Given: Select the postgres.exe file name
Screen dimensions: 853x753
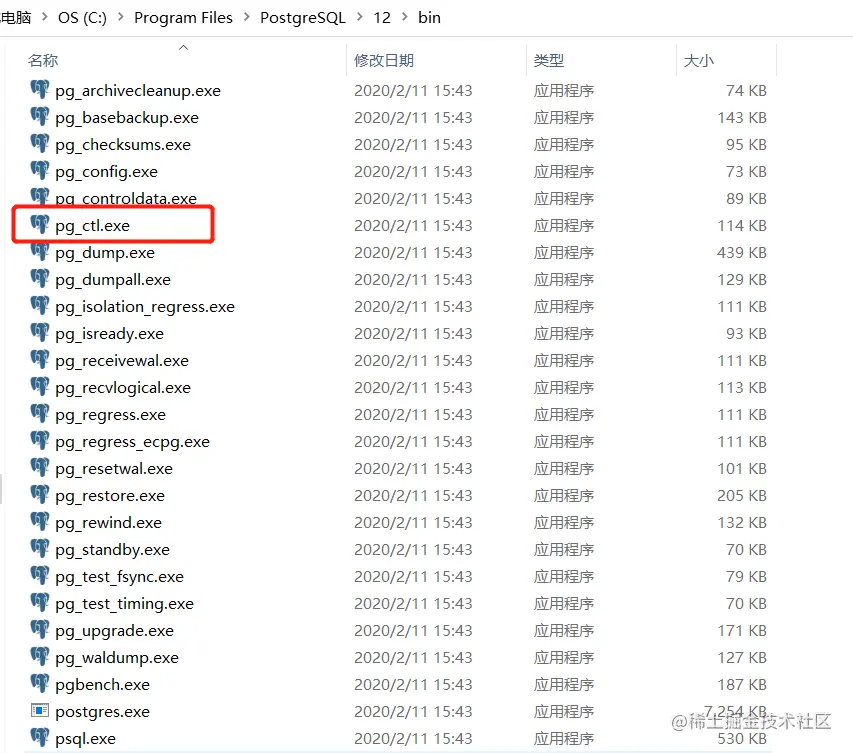Looking at the screenshot, I should pos(102,712).
